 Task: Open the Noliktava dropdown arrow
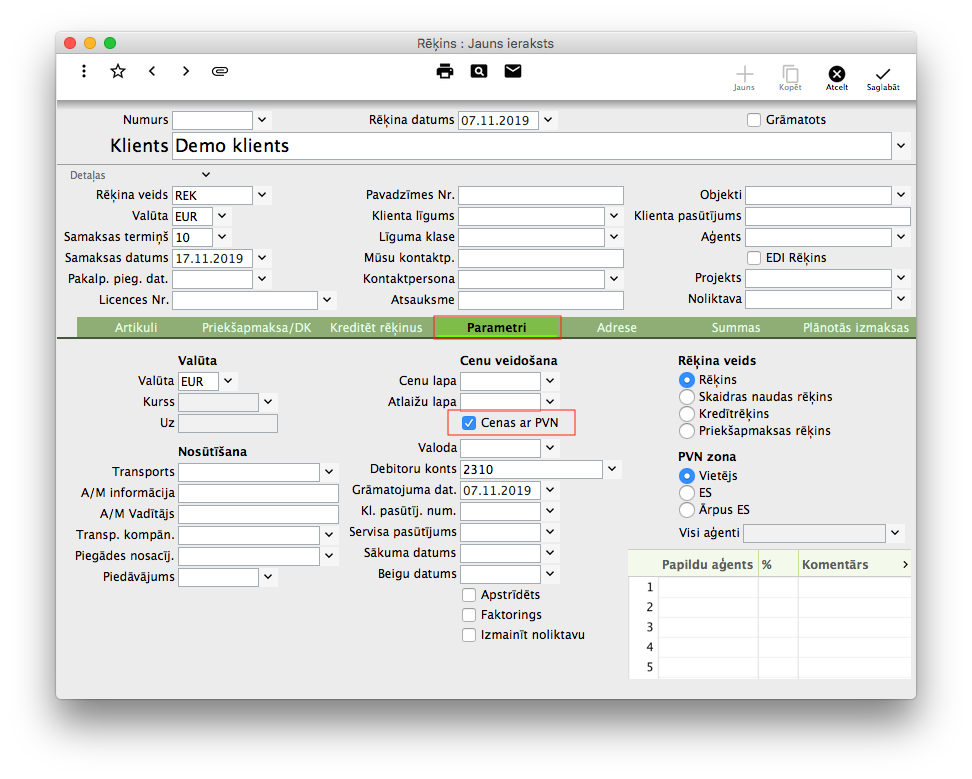coord(901,299)
